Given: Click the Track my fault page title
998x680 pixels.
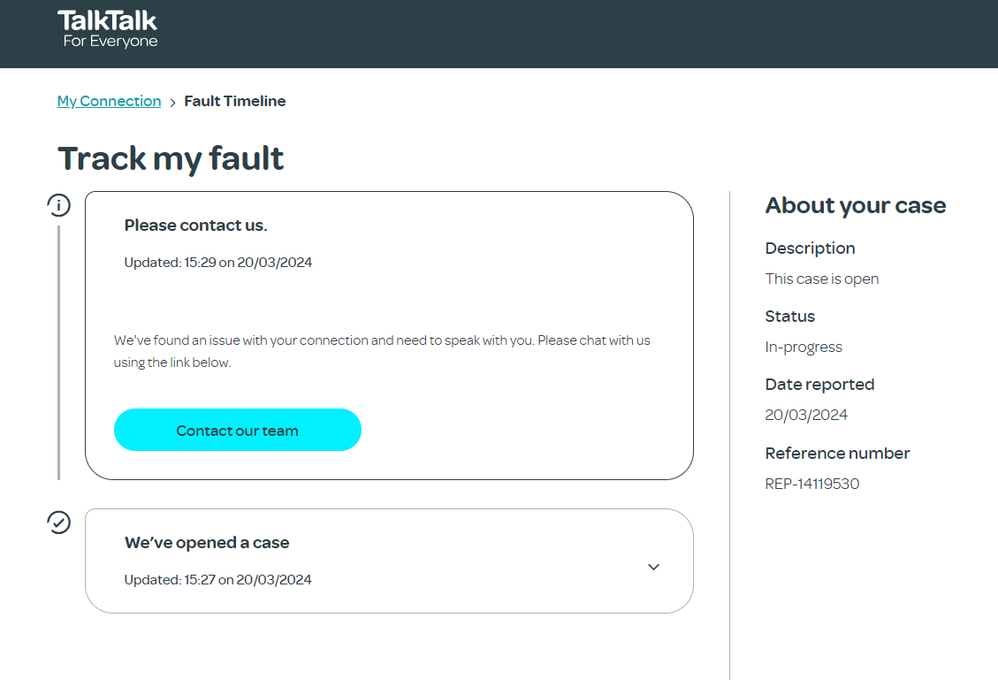Looking at the screenshot, I should click(x=170, y=158).
